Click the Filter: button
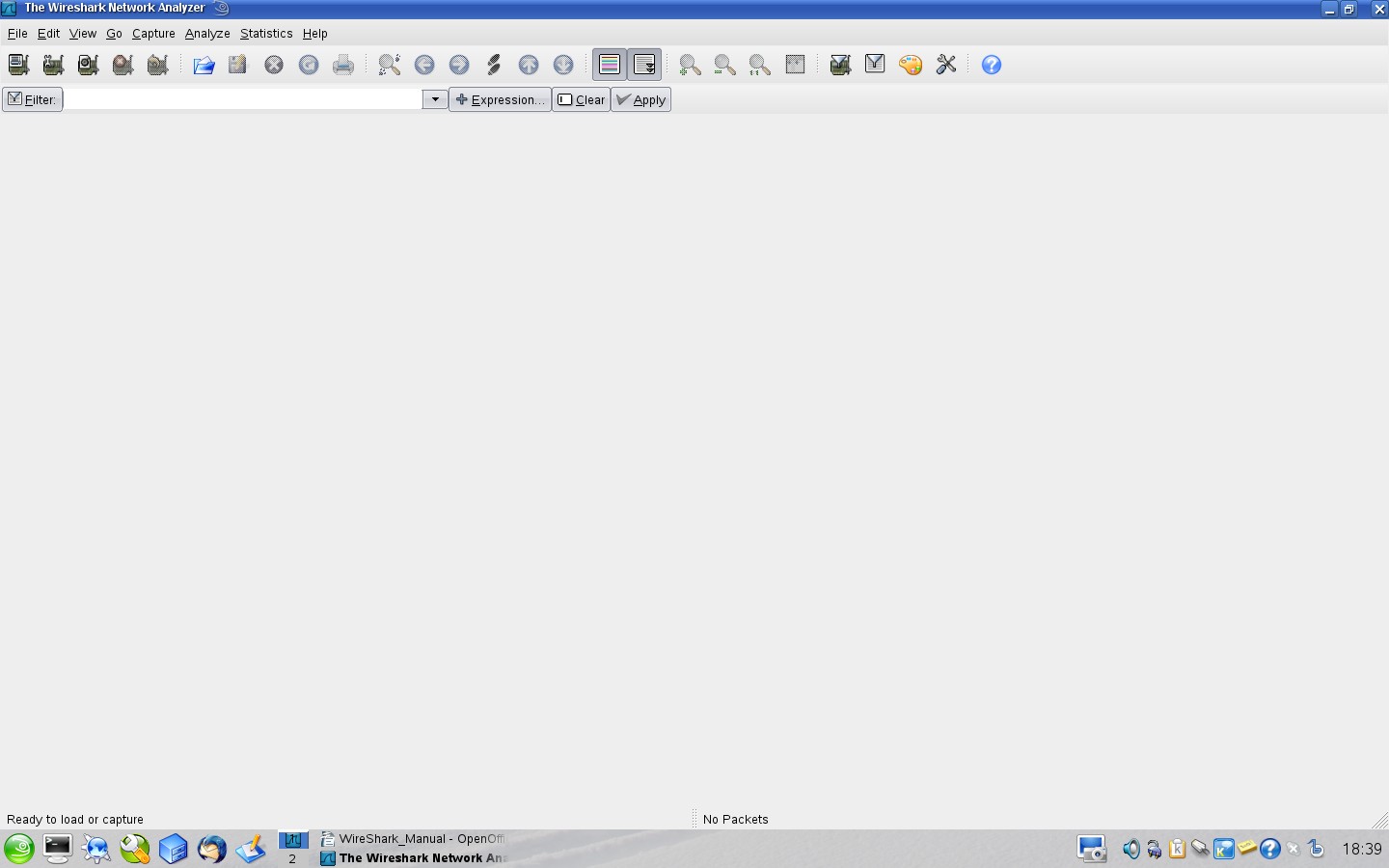The height and width of the screenshot is (868, 1389). point(33,99)
